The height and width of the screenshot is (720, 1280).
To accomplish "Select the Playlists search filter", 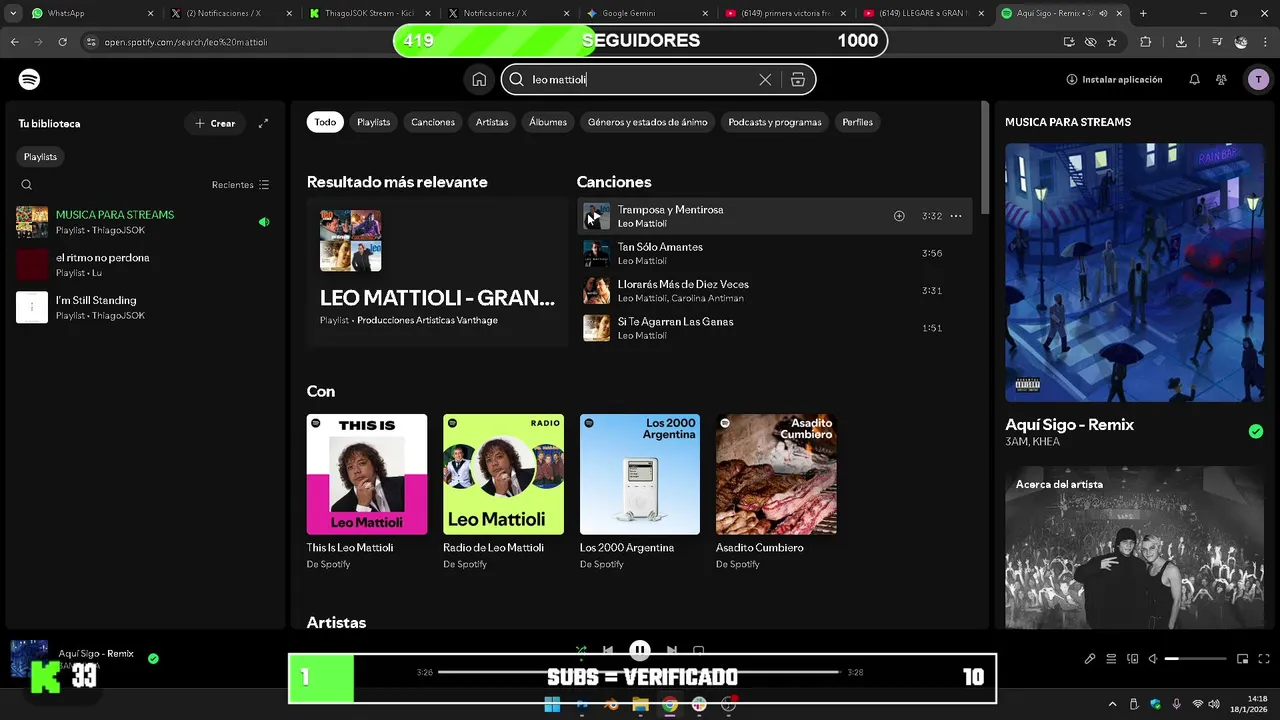I will tap(373, 122).
